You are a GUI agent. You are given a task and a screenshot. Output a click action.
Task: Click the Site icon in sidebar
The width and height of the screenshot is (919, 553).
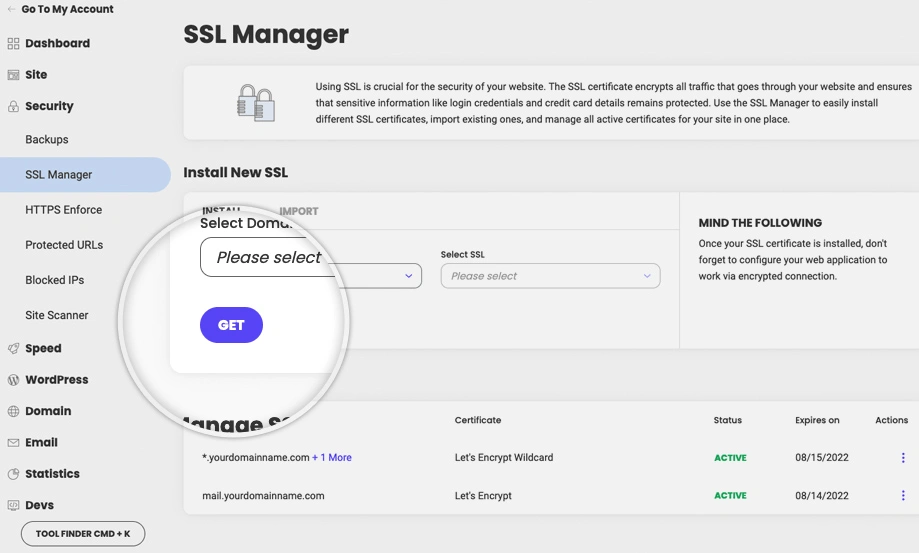[13, 75]
